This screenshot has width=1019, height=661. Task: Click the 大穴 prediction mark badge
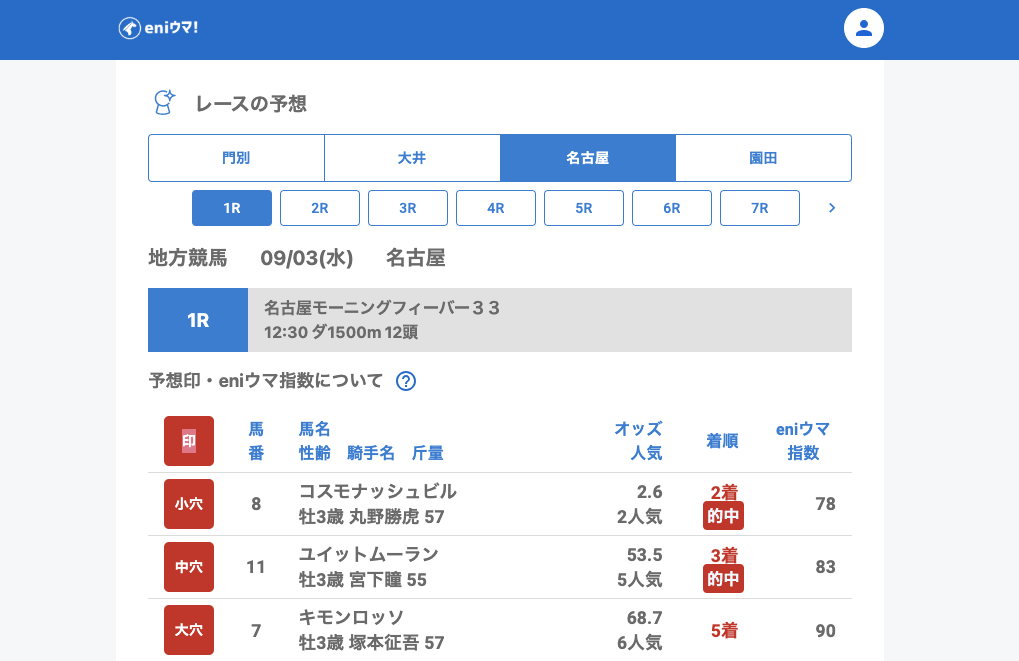(x=189, y=630)
